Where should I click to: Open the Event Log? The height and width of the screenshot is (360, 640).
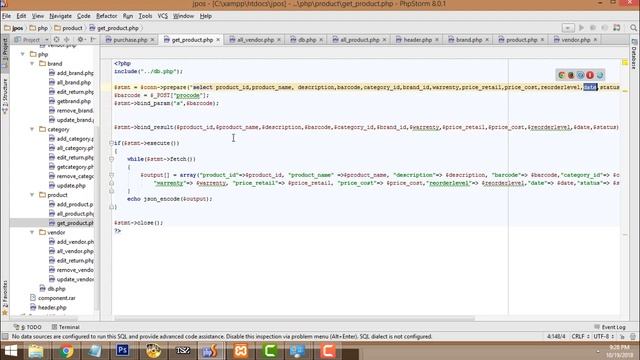click(609, 327)
